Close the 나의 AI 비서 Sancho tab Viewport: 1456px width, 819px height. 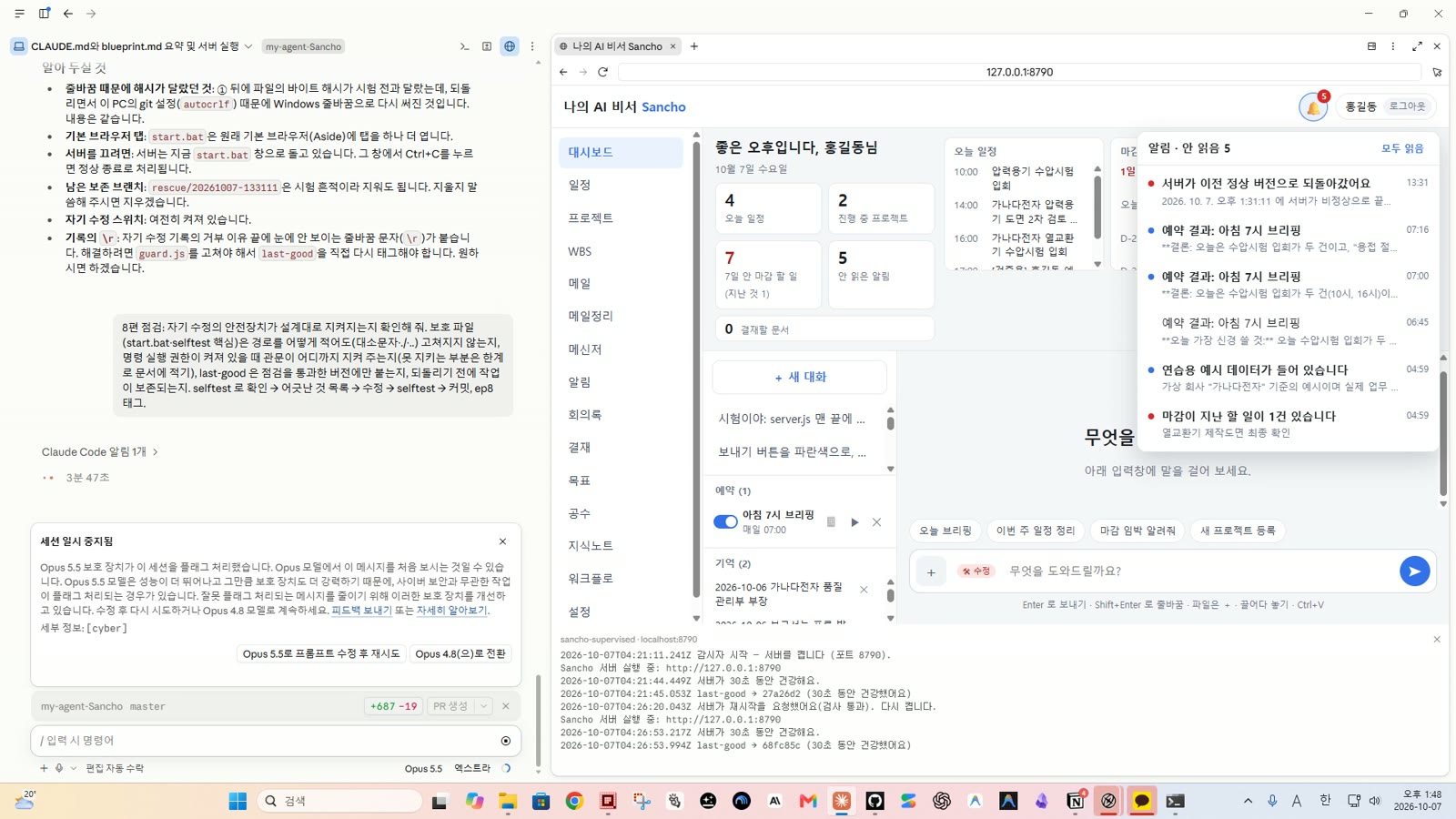tap(673, 46)
